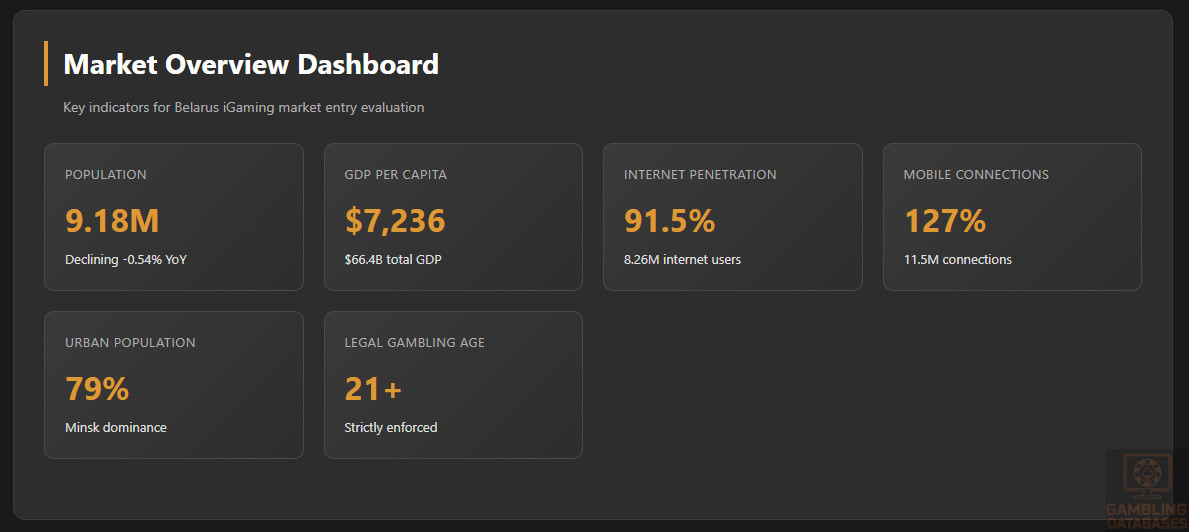Select the 21+ legal gambling age value
Image resolution: width=1189 pixels, height=532 pixels.
tap(373, 388)
